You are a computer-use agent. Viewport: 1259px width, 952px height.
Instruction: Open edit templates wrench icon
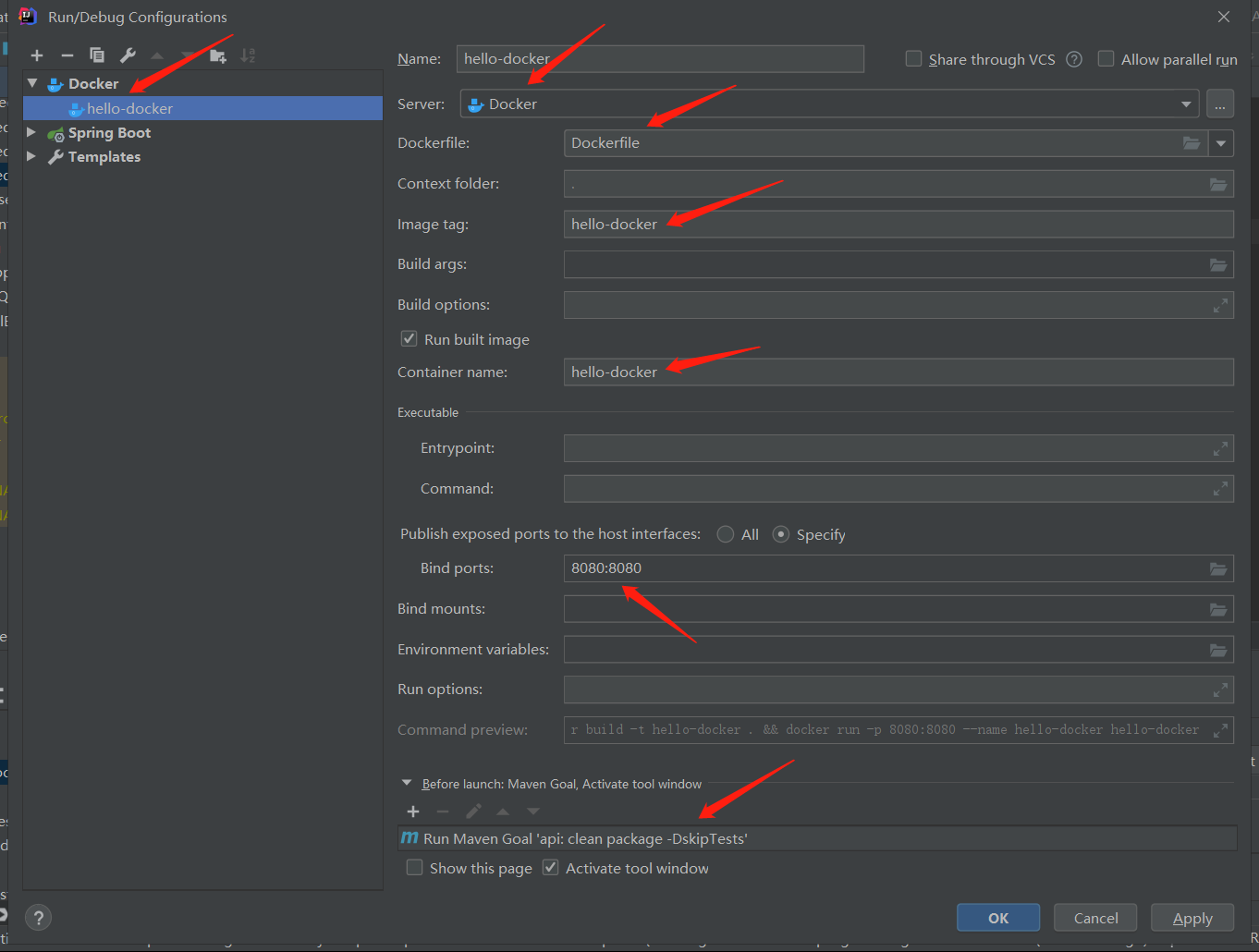pyautogui.click(x=128, y=55)
